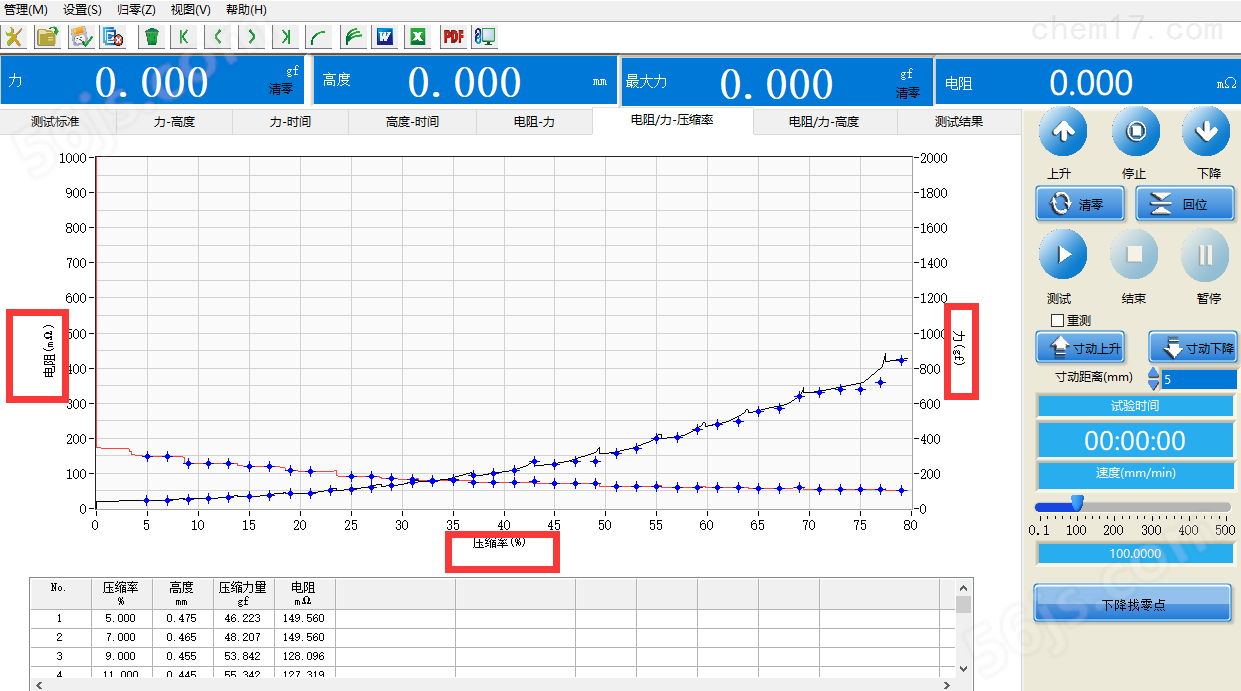1241x691 pixels.
Task: Click the monitor connection toolbar icon
Action: 485,37
